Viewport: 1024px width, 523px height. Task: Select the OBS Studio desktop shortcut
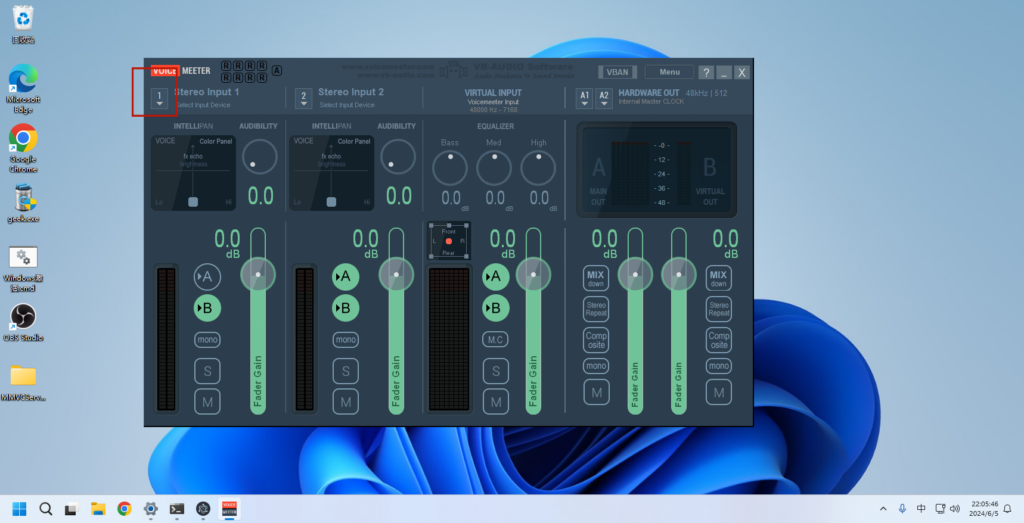23,323
